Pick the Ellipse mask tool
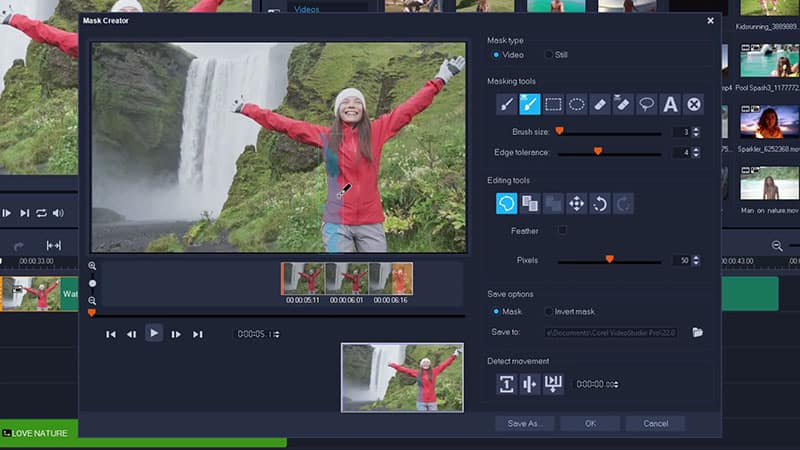 coord(577,104)
